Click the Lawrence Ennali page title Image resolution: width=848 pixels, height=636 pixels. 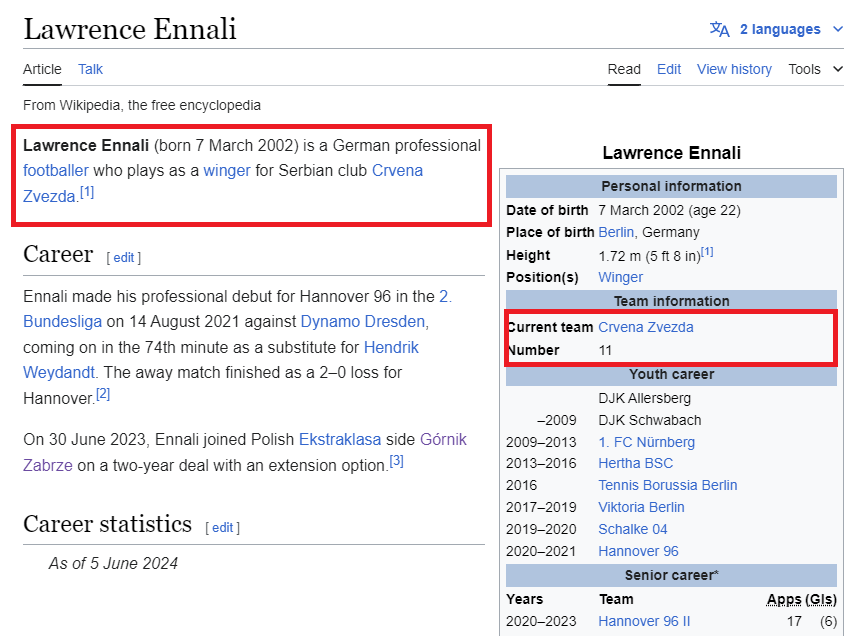point(130,29)
